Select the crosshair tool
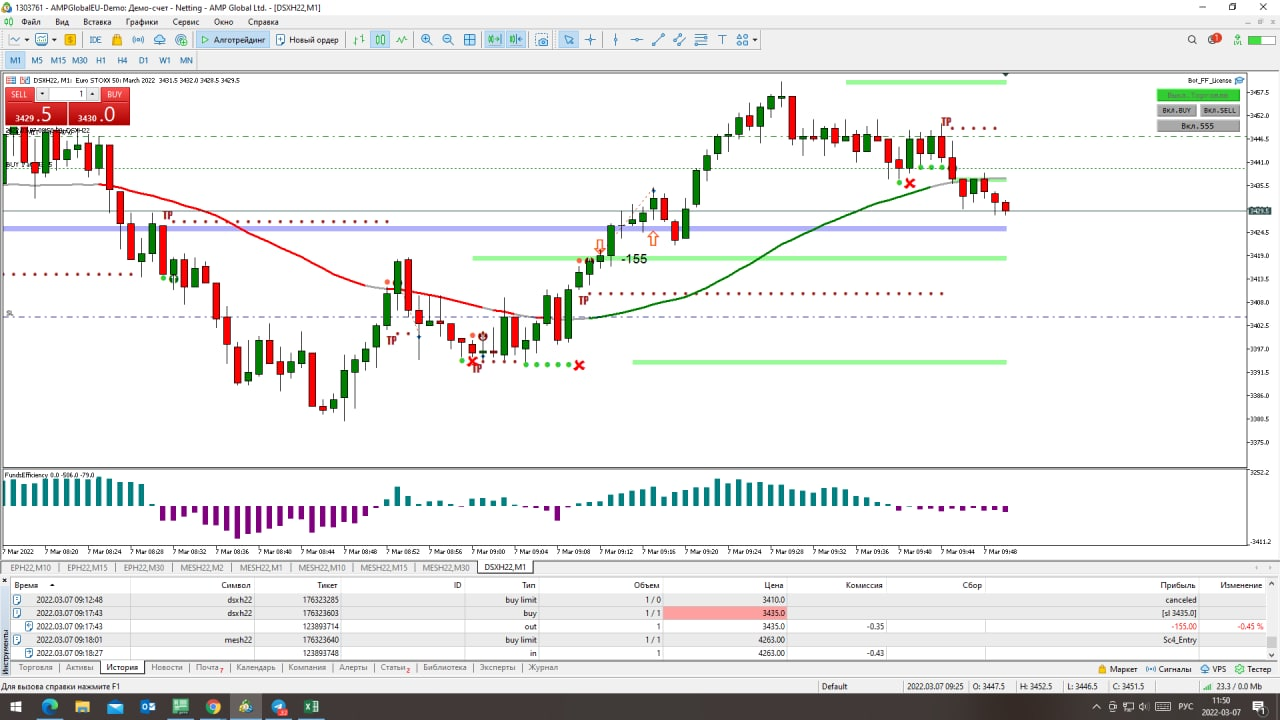1280x720 pixels. (591, 40)
